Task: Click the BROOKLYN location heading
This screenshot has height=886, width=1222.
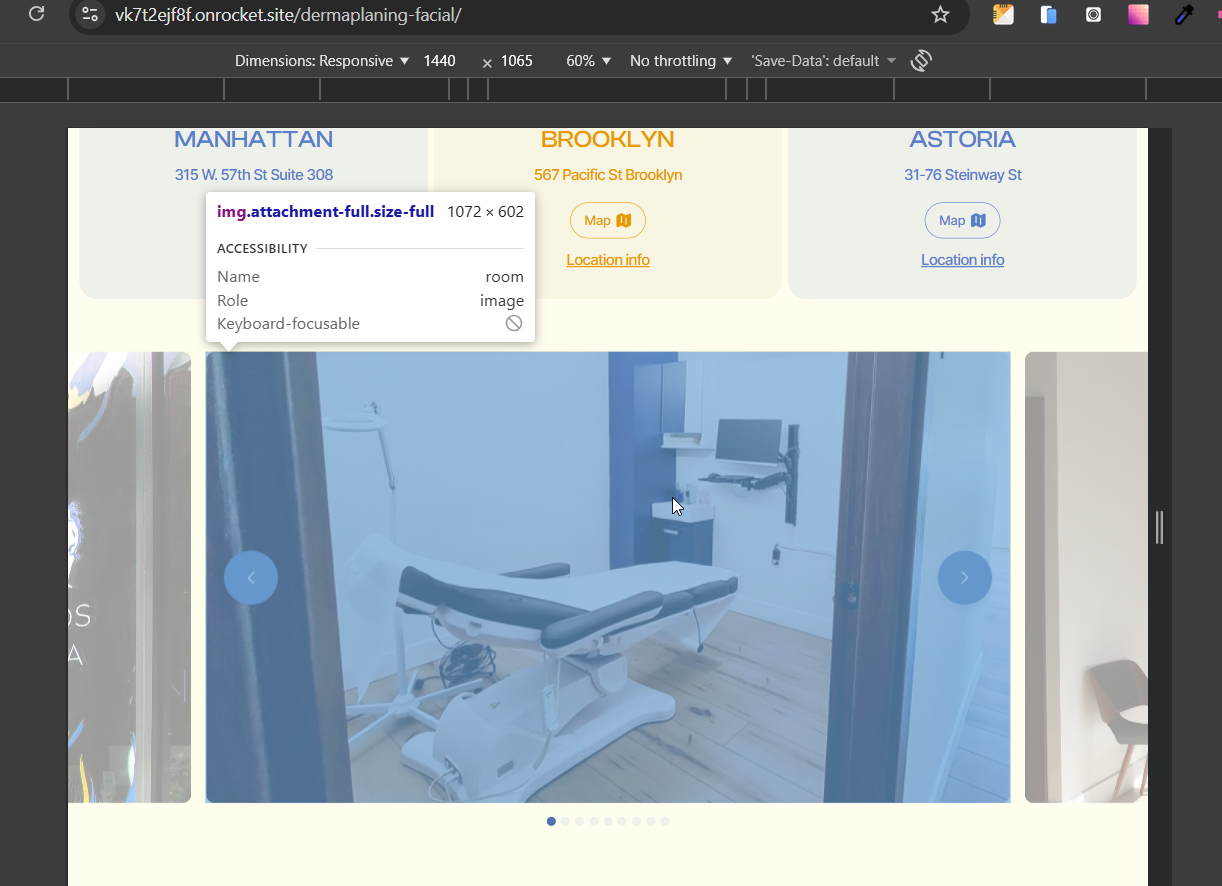Action: click(608, 139)
